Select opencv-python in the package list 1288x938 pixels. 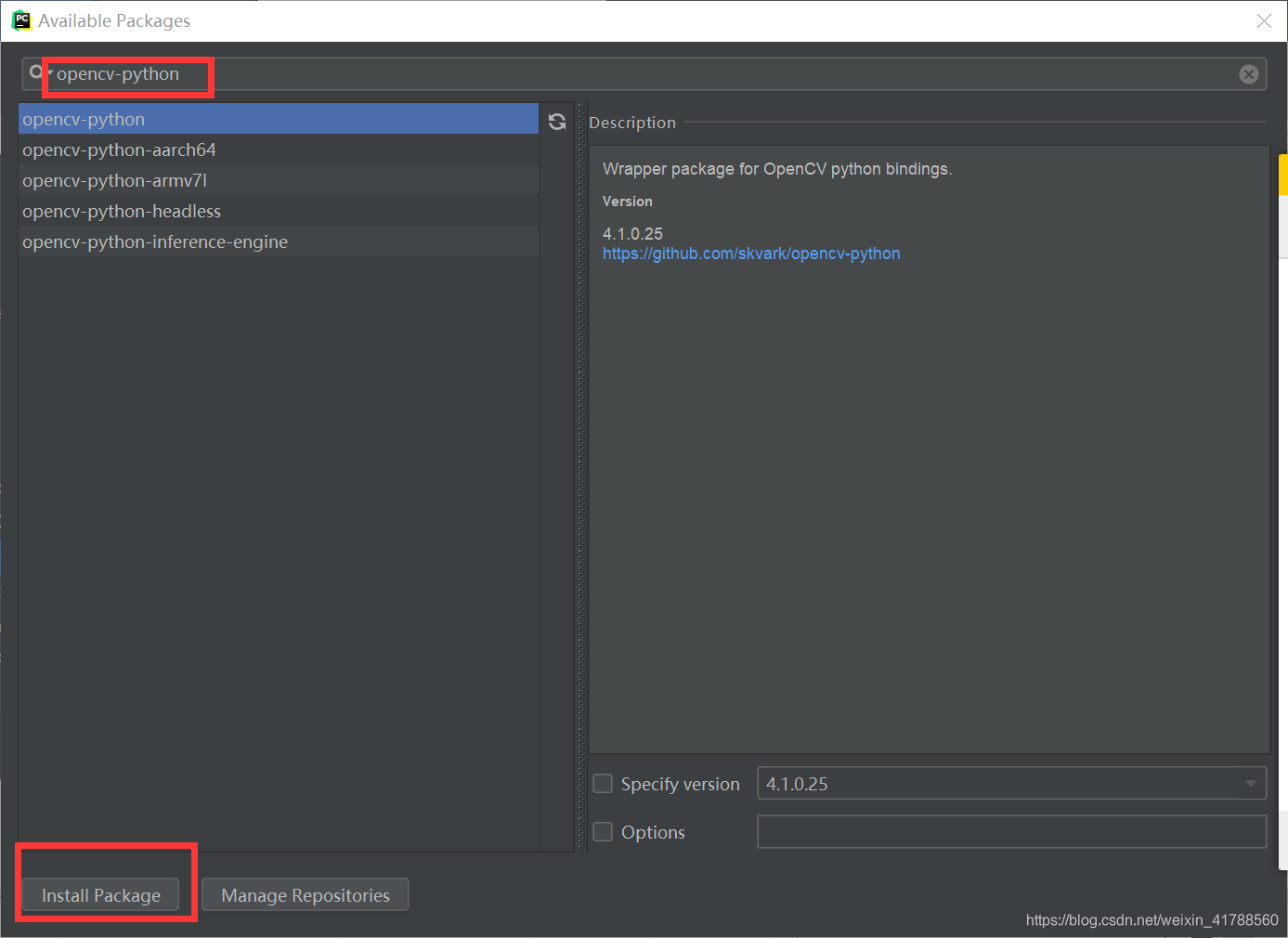point(279,119)
